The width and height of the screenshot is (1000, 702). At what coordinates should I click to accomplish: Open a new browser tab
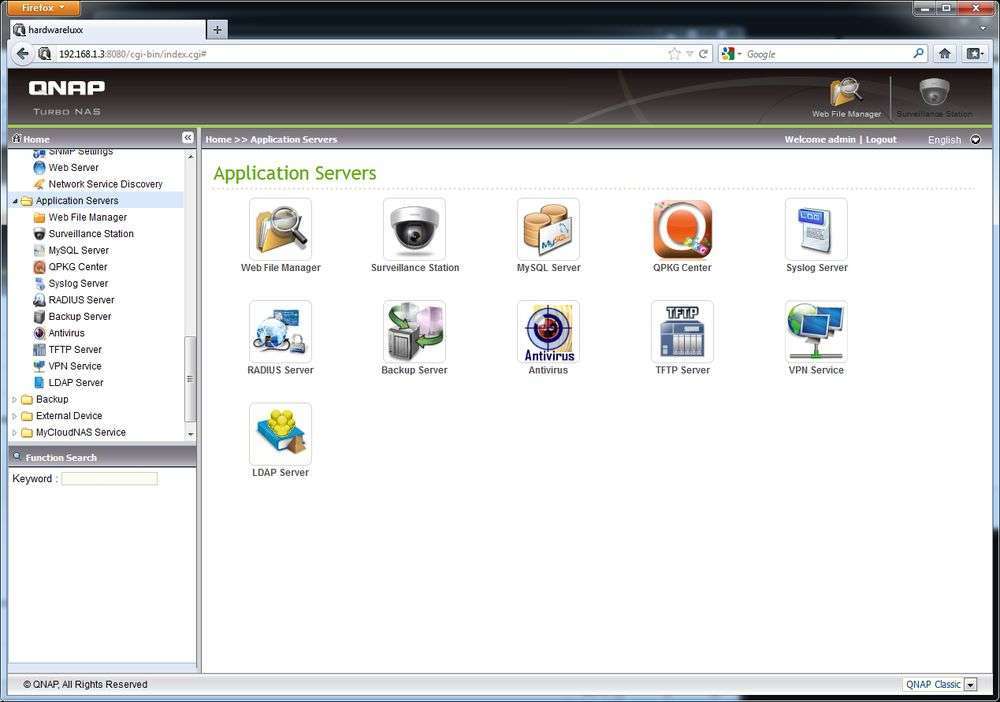point(217,29)
